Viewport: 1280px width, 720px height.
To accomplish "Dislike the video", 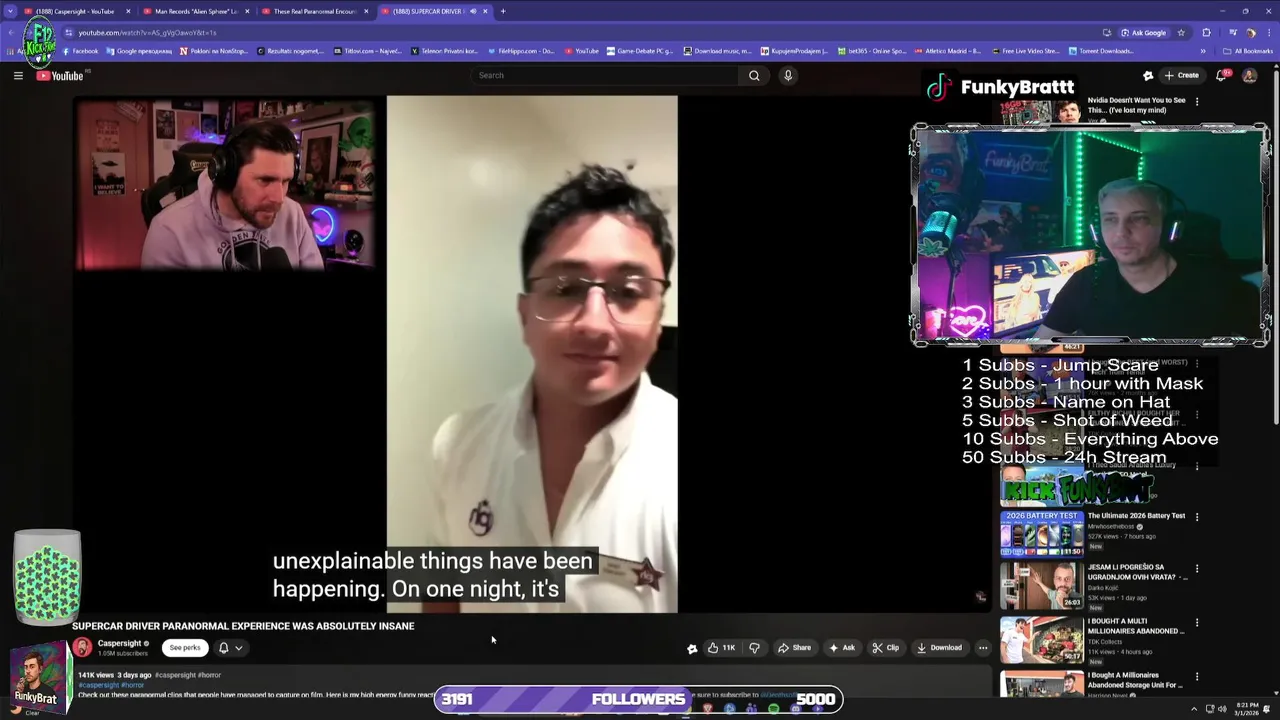I will (754, 648).
